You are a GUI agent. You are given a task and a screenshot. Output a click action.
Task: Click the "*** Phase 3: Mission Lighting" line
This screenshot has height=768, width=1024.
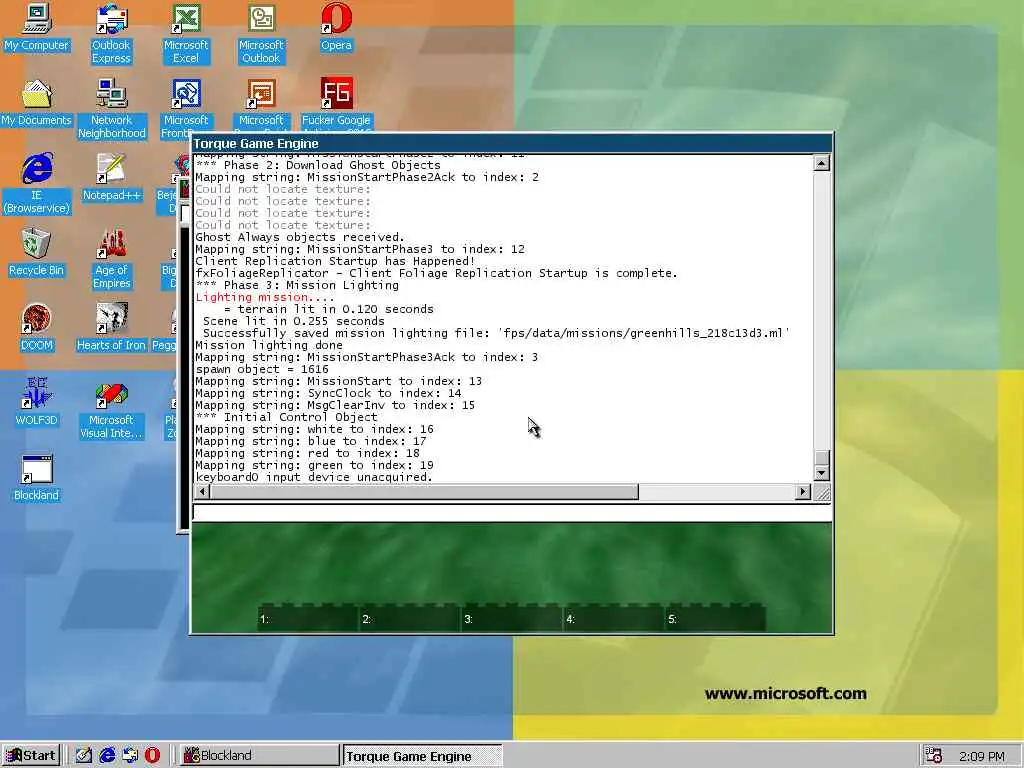pyautogui.click(x=297, y=285)
